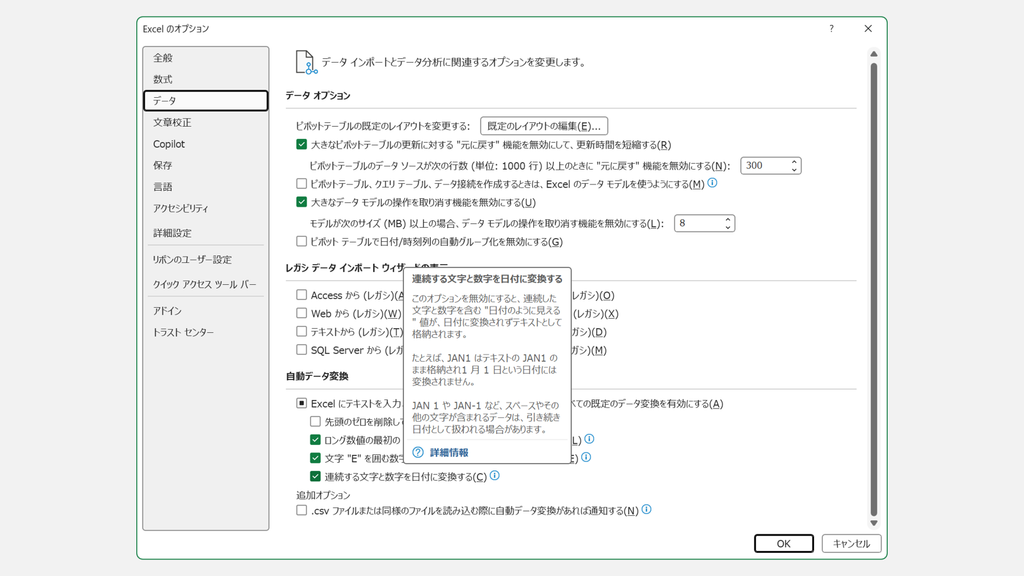Viewport: 1024px width, 576px height.
Task: Toggle Excel data model usage checkbox
Action: 301,184
